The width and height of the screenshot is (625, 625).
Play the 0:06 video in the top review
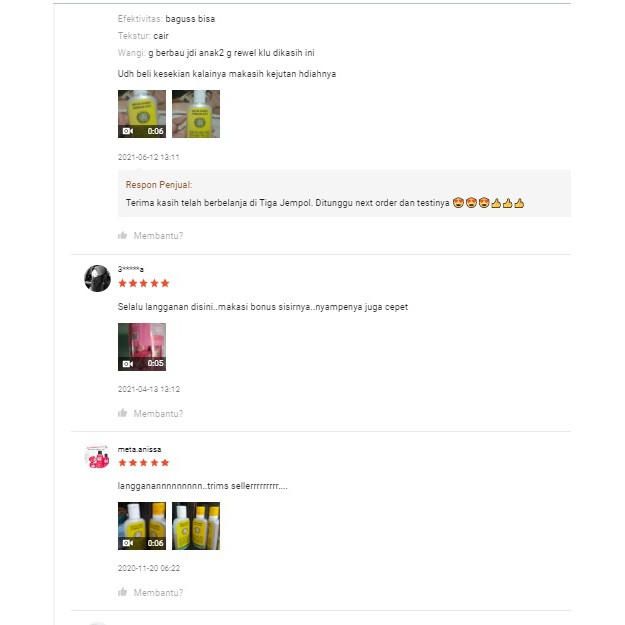[x=142, y=114]
